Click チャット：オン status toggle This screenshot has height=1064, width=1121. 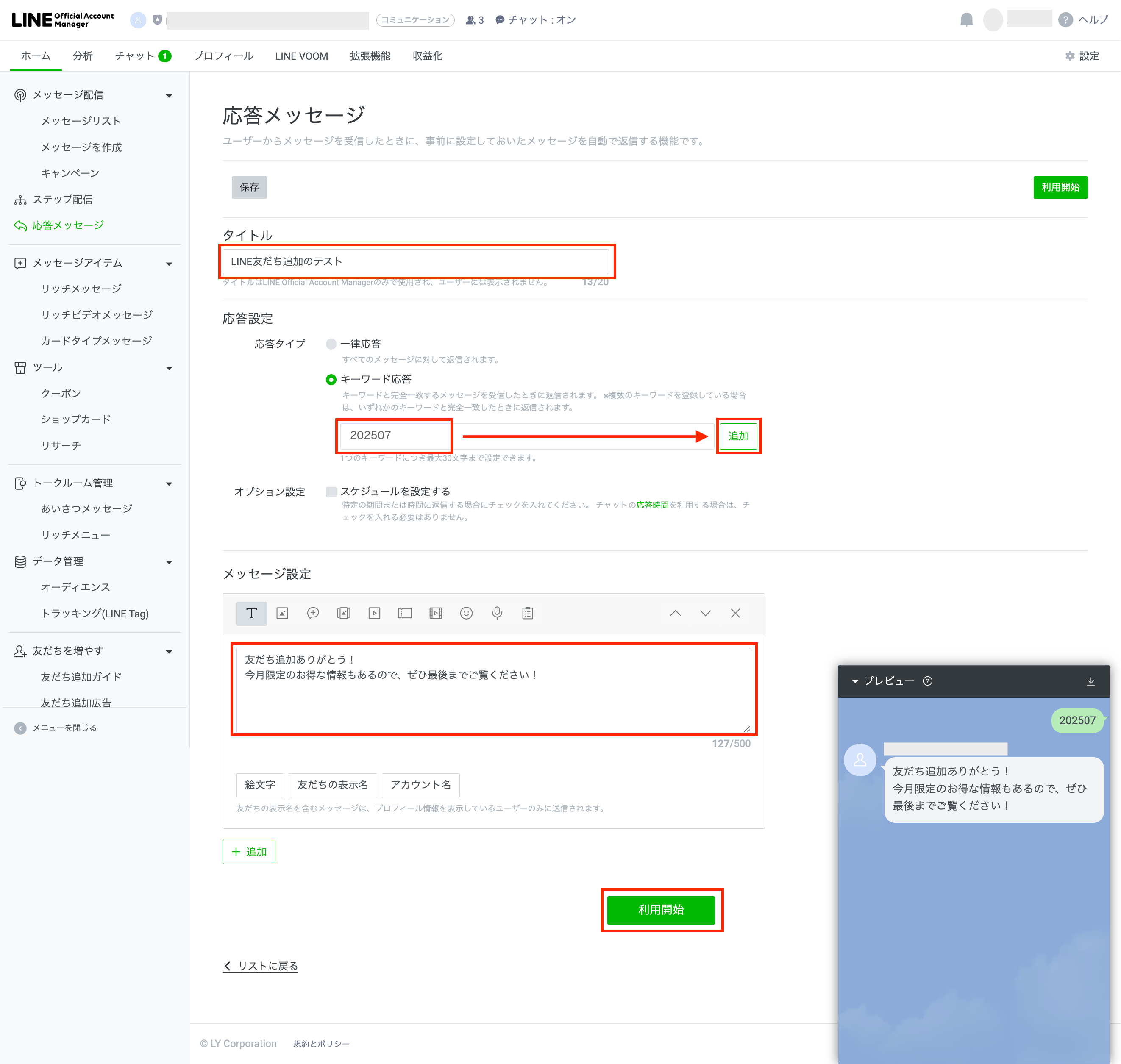[x=536, y=20]
